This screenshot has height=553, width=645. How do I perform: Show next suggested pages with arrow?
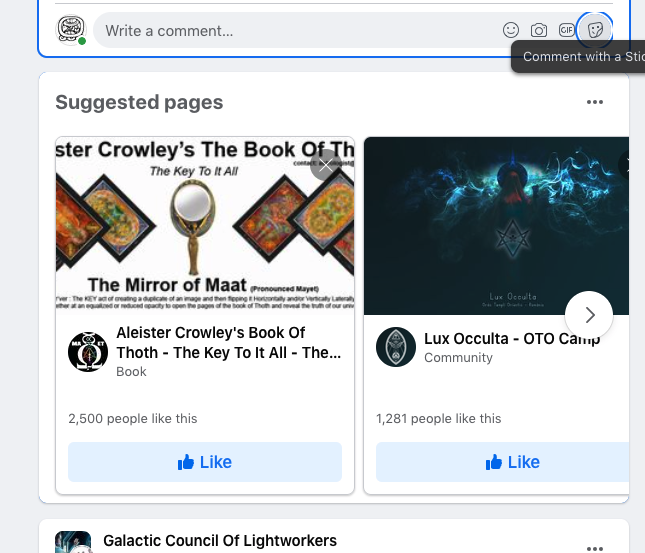coord(589,315)
